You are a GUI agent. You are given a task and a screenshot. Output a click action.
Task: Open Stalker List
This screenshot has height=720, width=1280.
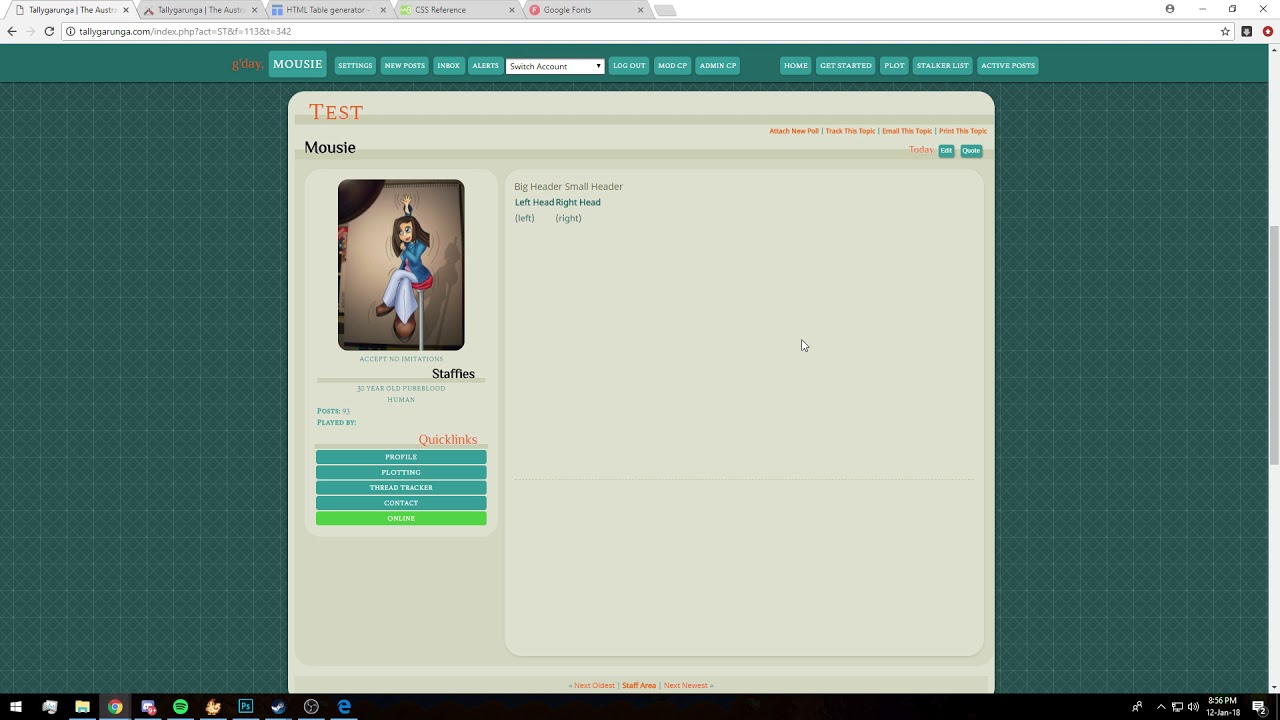point(943,66)
